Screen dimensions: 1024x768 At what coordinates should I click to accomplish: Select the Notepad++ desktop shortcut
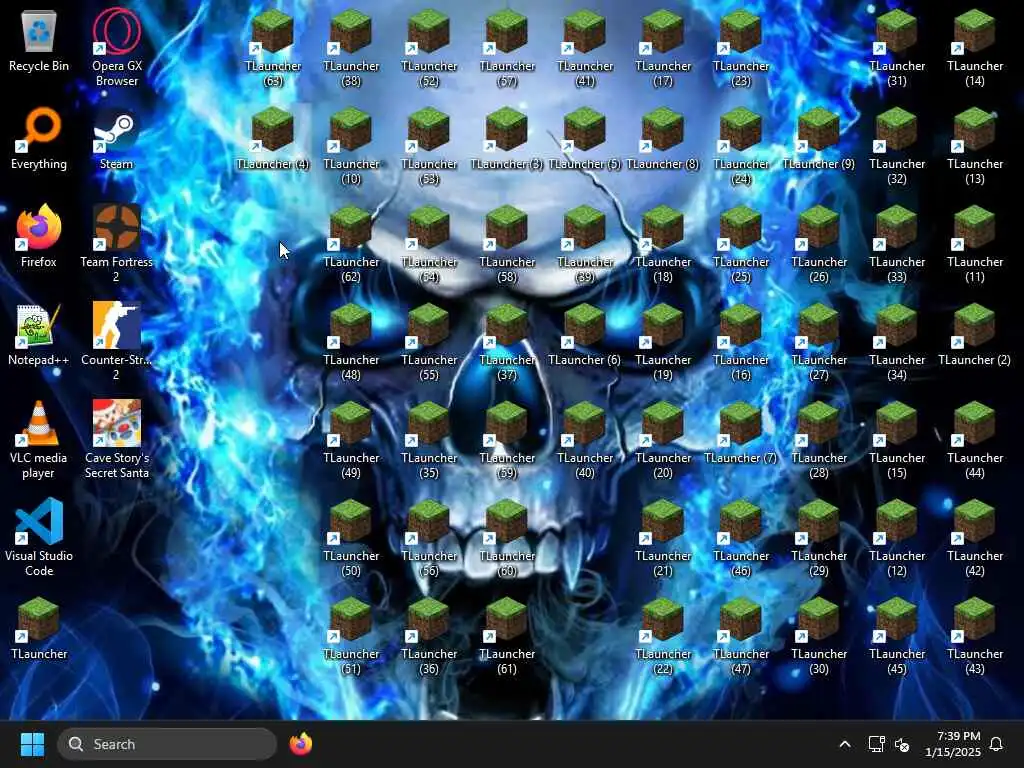(x=39, y=335)
